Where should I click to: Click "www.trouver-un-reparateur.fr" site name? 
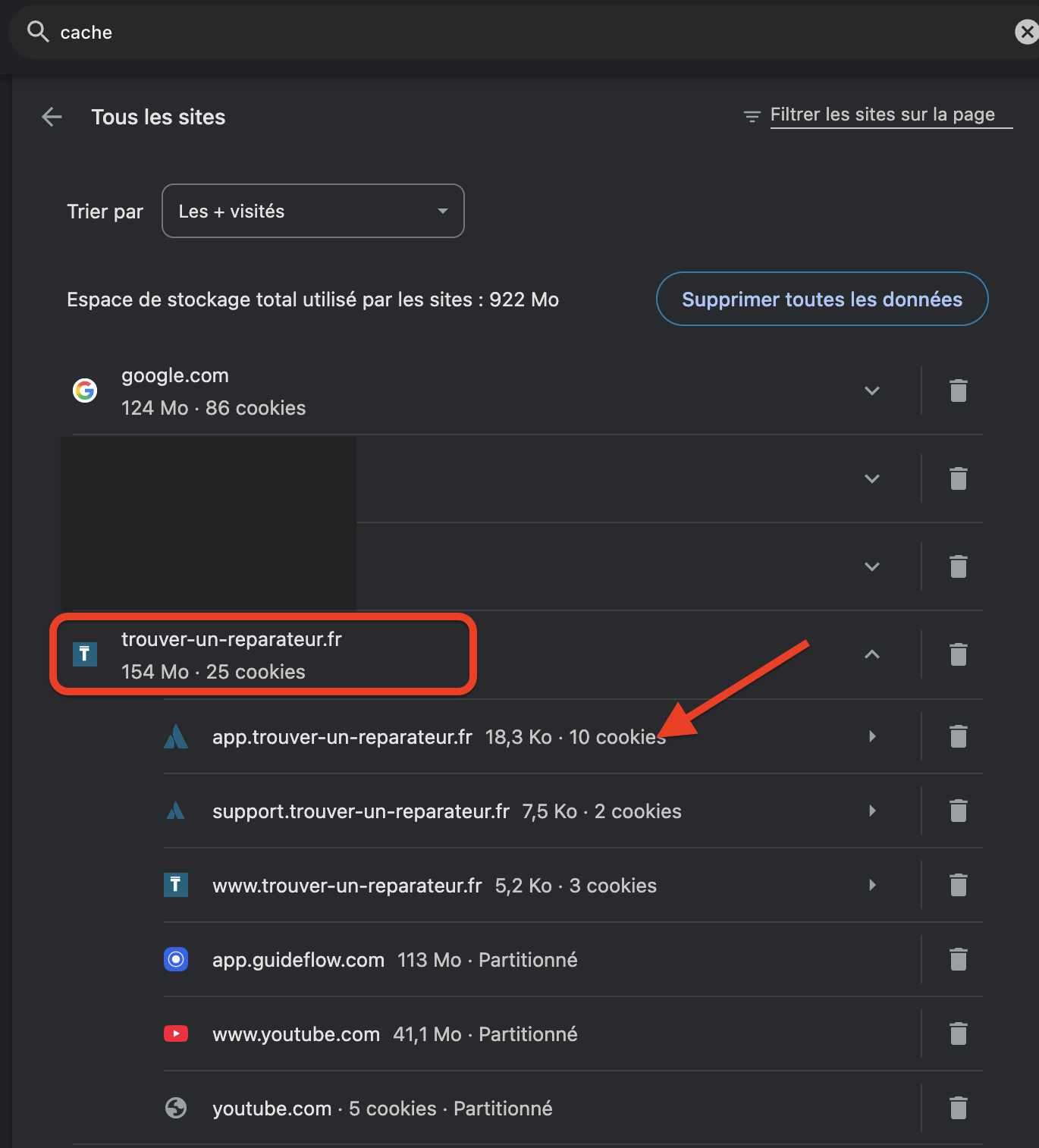tap(347, 886)
